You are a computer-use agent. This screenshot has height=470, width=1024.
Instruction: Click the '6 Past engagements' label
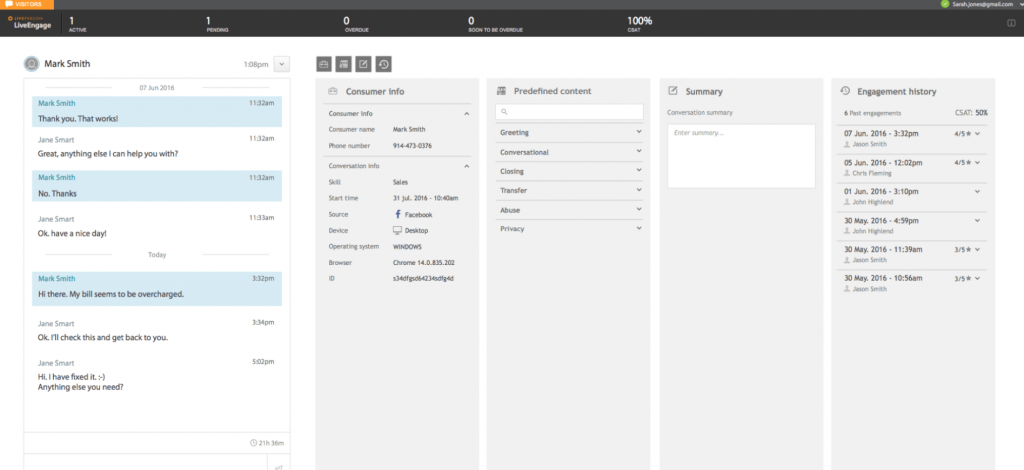click(872, 114)
